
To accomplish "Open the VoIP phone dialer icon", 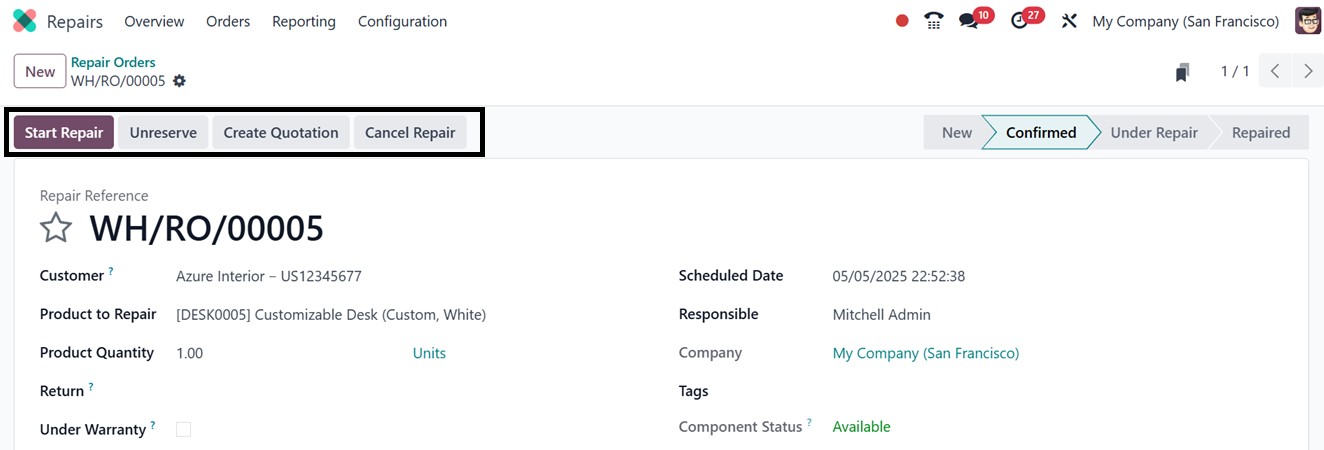I will (x=934, y=21).
